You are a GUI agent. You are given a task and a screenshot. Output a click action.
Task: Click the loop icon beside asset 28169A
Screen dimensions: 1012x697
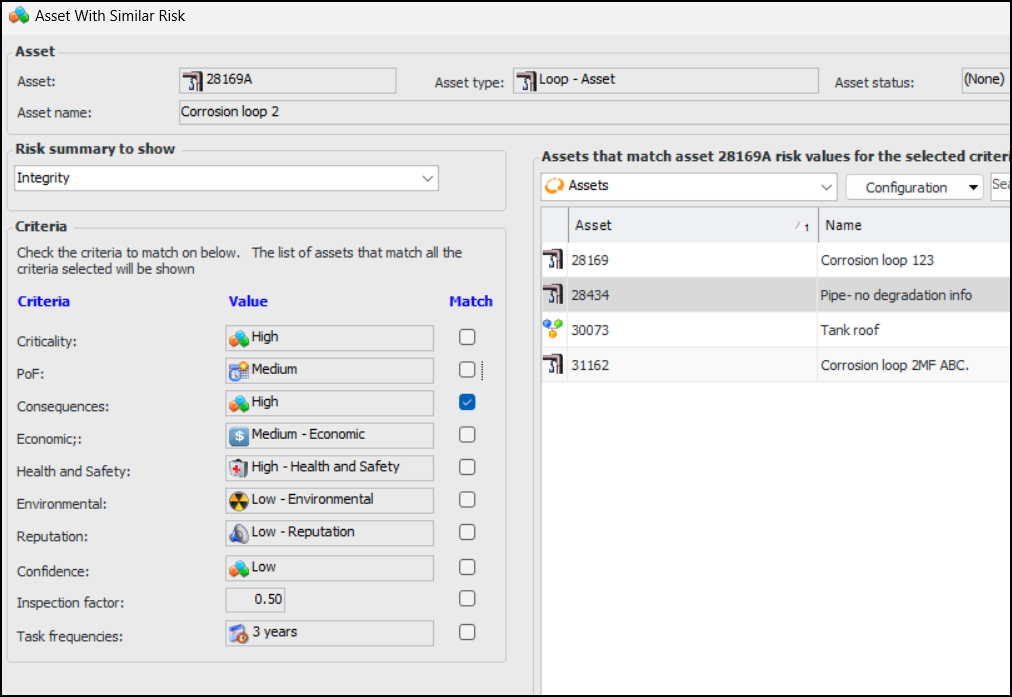point(192,80)
